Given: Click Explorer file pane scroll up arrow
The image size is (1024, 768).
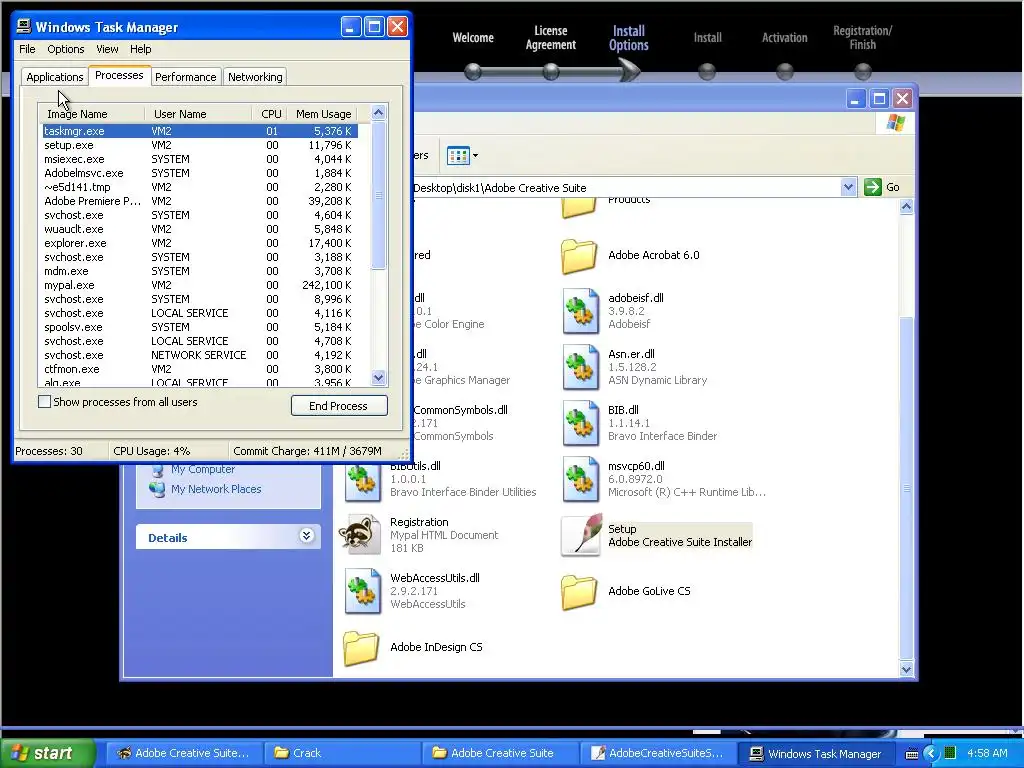Looking at the screenshot, I should pyautogui.click(x=906, y=207).
